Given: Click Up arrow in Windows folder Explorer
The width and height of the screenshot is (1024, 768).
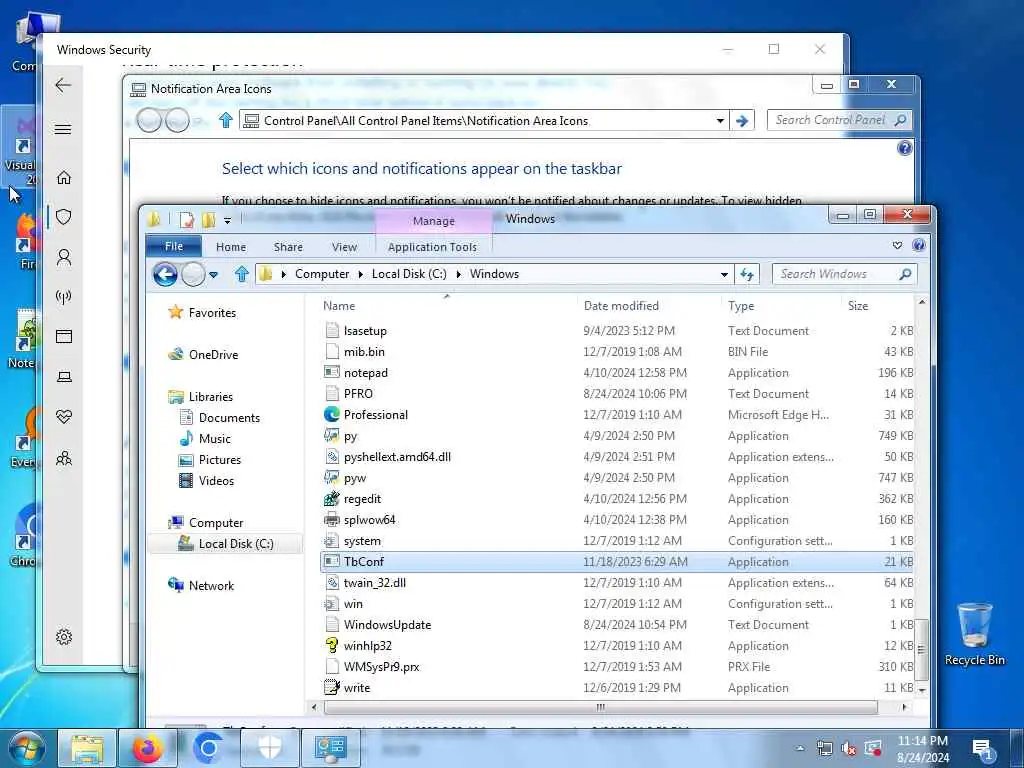Looking at the screenshot, I should click(242, 274).
